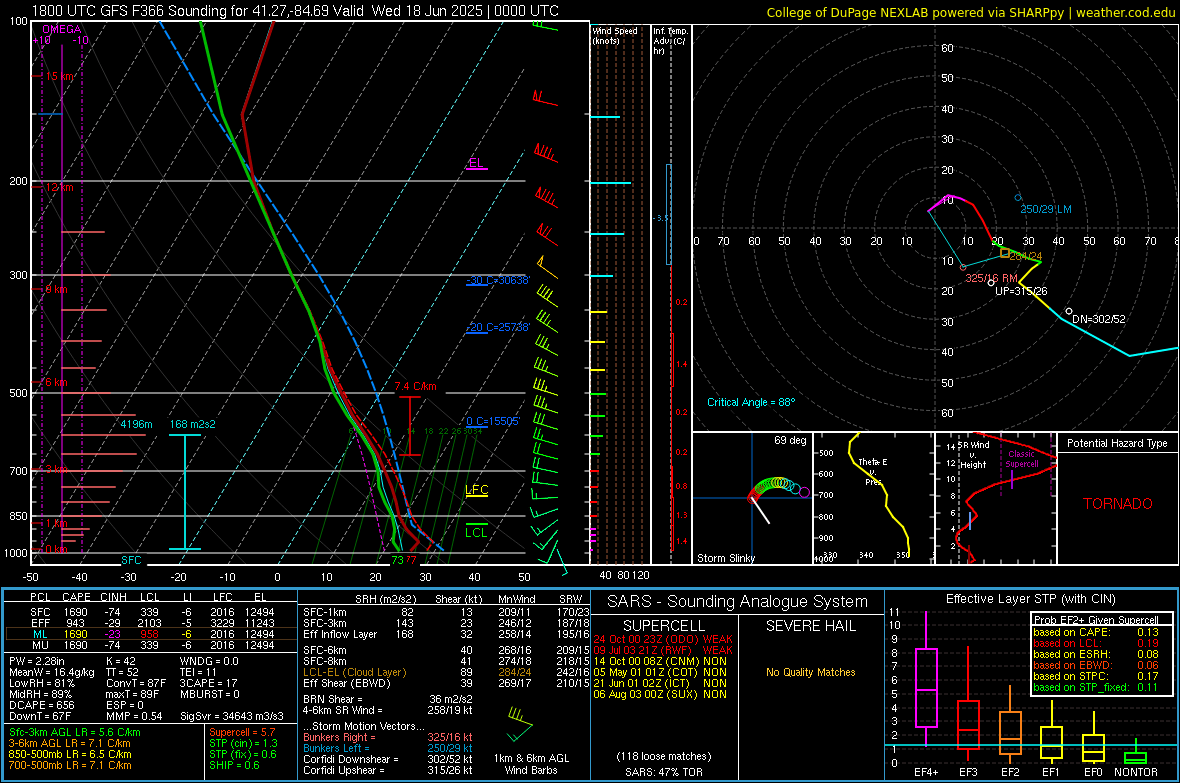Viewport: 1180px width, 783px height.
Task: Open the weather.cod.edu NEXLAB credit text
Action: (970, 12)
